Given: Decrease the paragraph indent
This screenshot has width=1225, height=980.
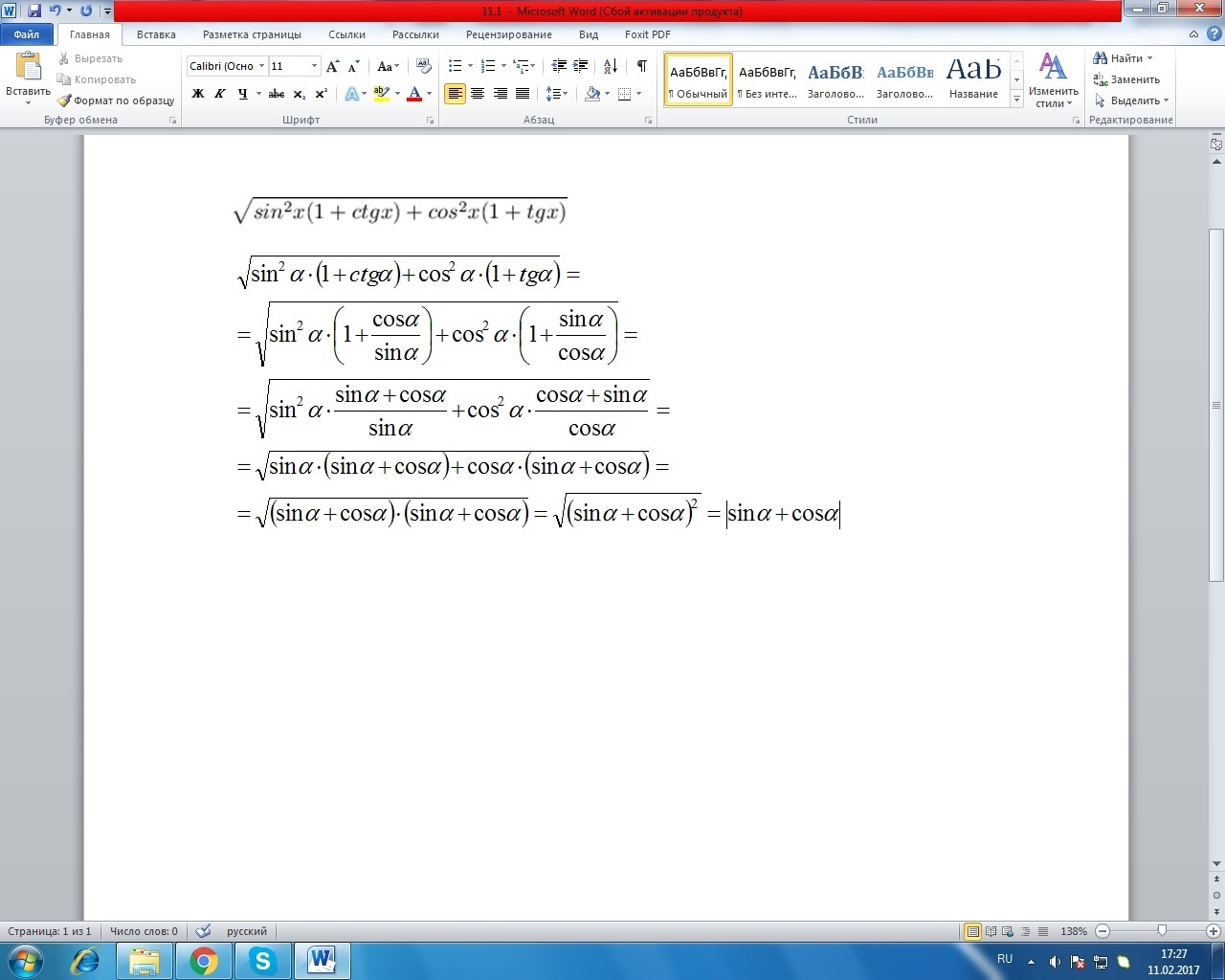Looking at the screenshot, I should [559, 66].
